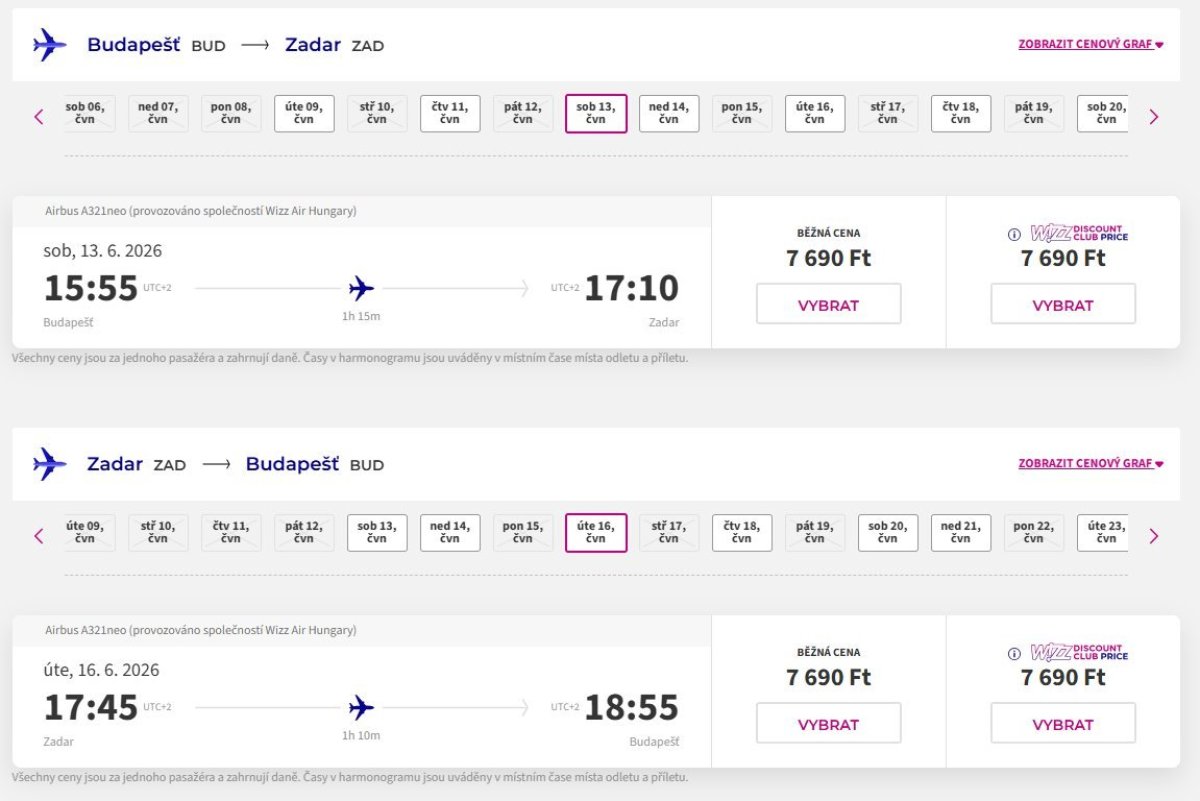Select return date sob 20, čvn

888,532
